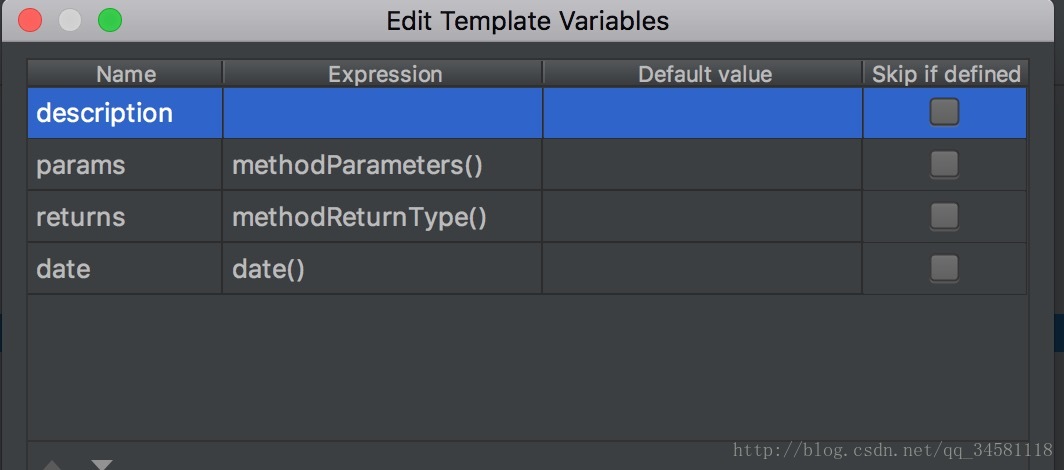Click Default value field for date
The image size is (1064, 470).
[x=702, y=269]
